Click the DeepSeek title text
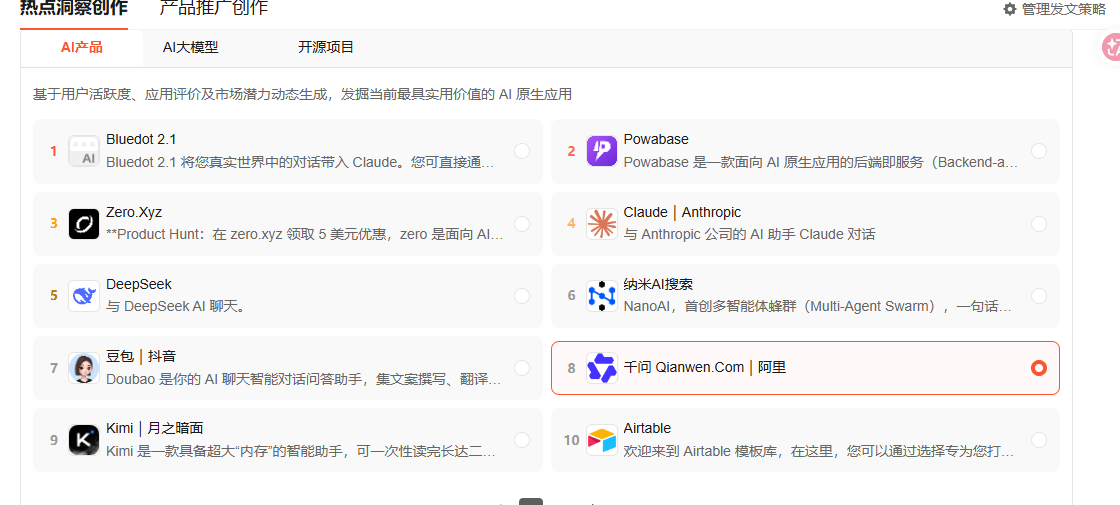 (139, 284)
